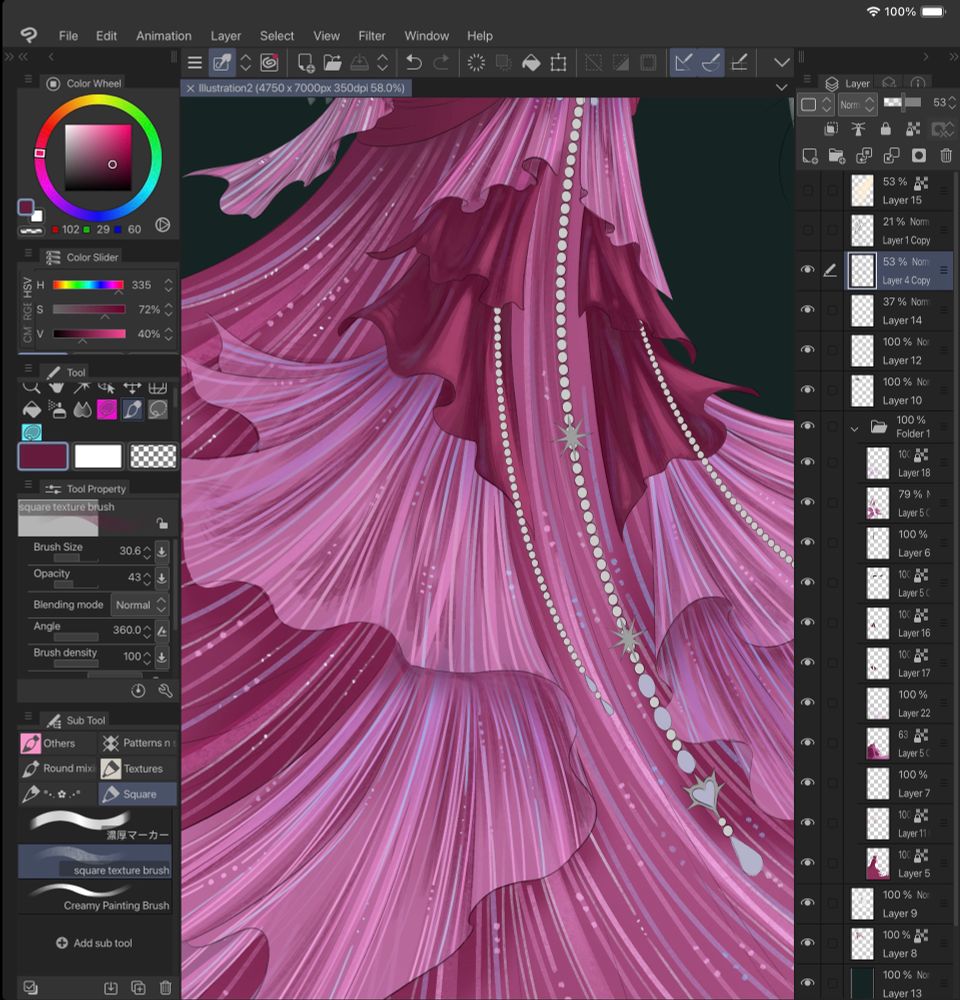
Task: Collapse Folder 1 in the layer list
Action: coord(854,428)
